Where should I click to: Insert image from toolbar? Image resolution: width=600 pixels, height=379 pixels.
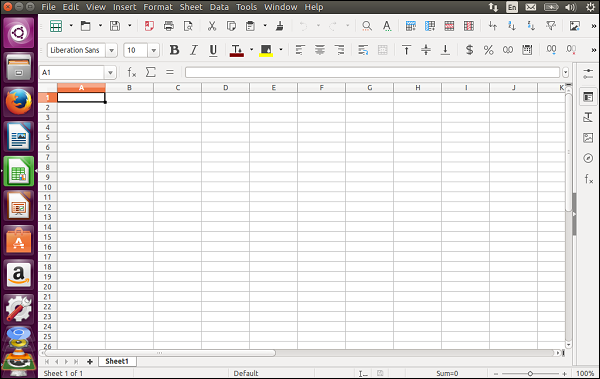pyautogui.click(x=575, y=26)
